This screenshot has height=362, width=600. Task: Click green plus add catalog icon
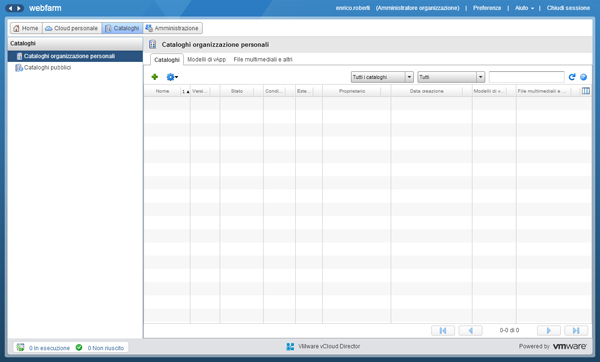(x=155, y=77)
